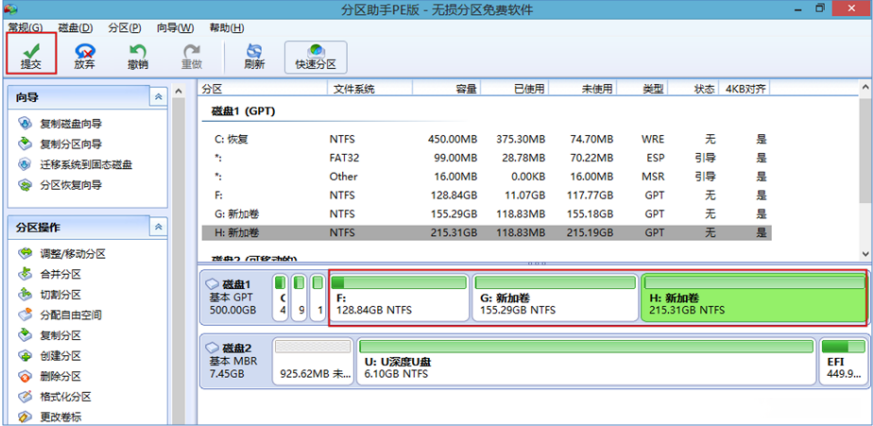The width and height of the screenshot is (873, 426).
Task: Collapse the 向导 panel with its chevron
Action: [158, 97]
